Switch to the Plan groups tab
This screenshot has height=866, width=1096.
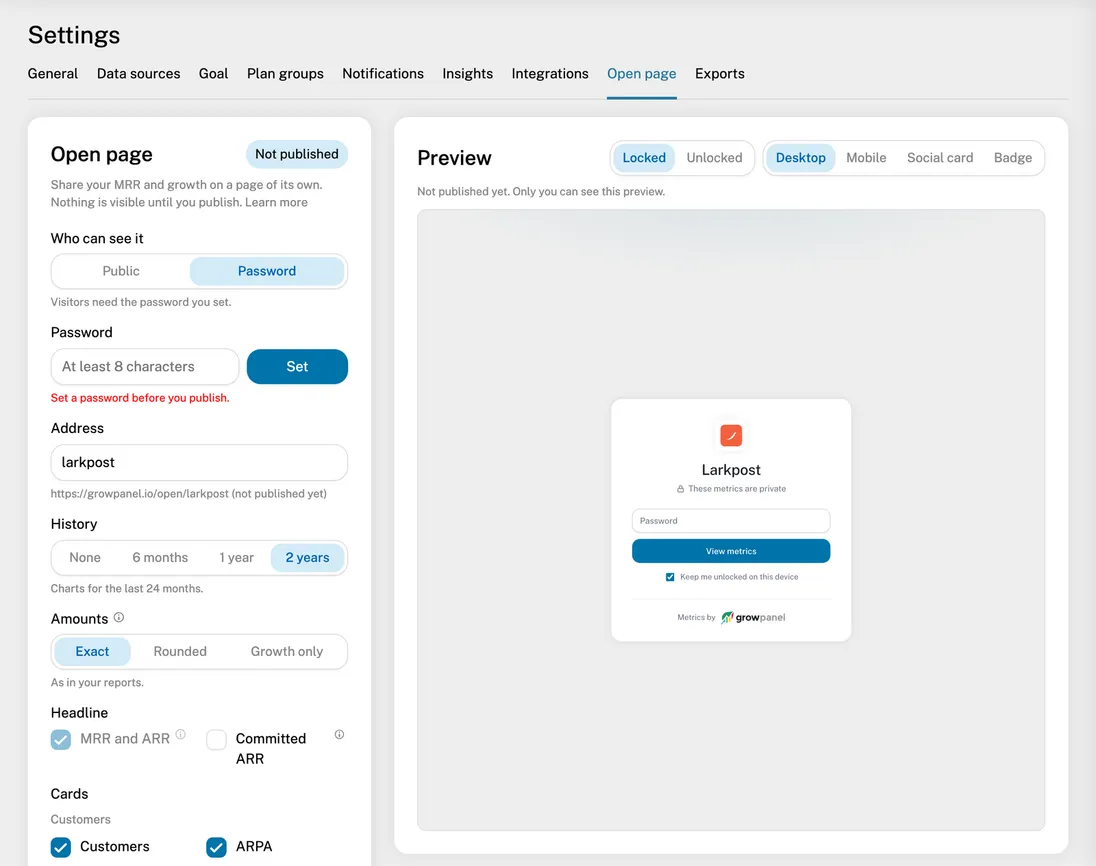tap(285, 73)
